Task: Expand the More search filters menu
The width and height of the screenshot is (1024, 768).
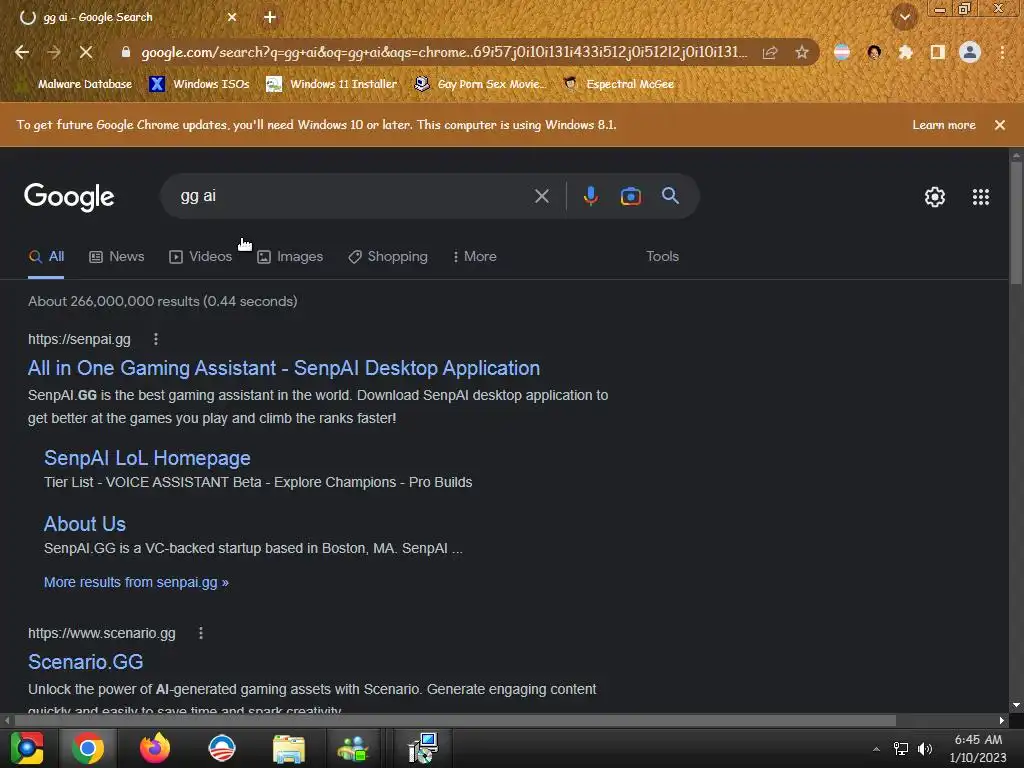Action: 475,257
